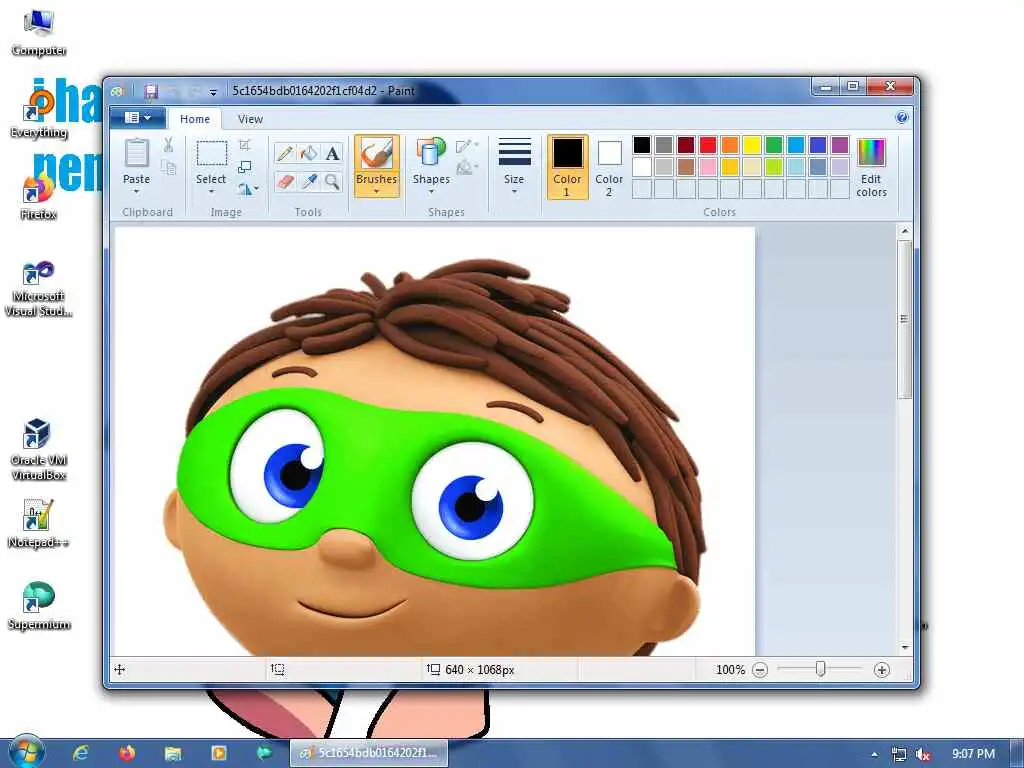Pick the black color swatch
1024x768 pixels.
642,145
